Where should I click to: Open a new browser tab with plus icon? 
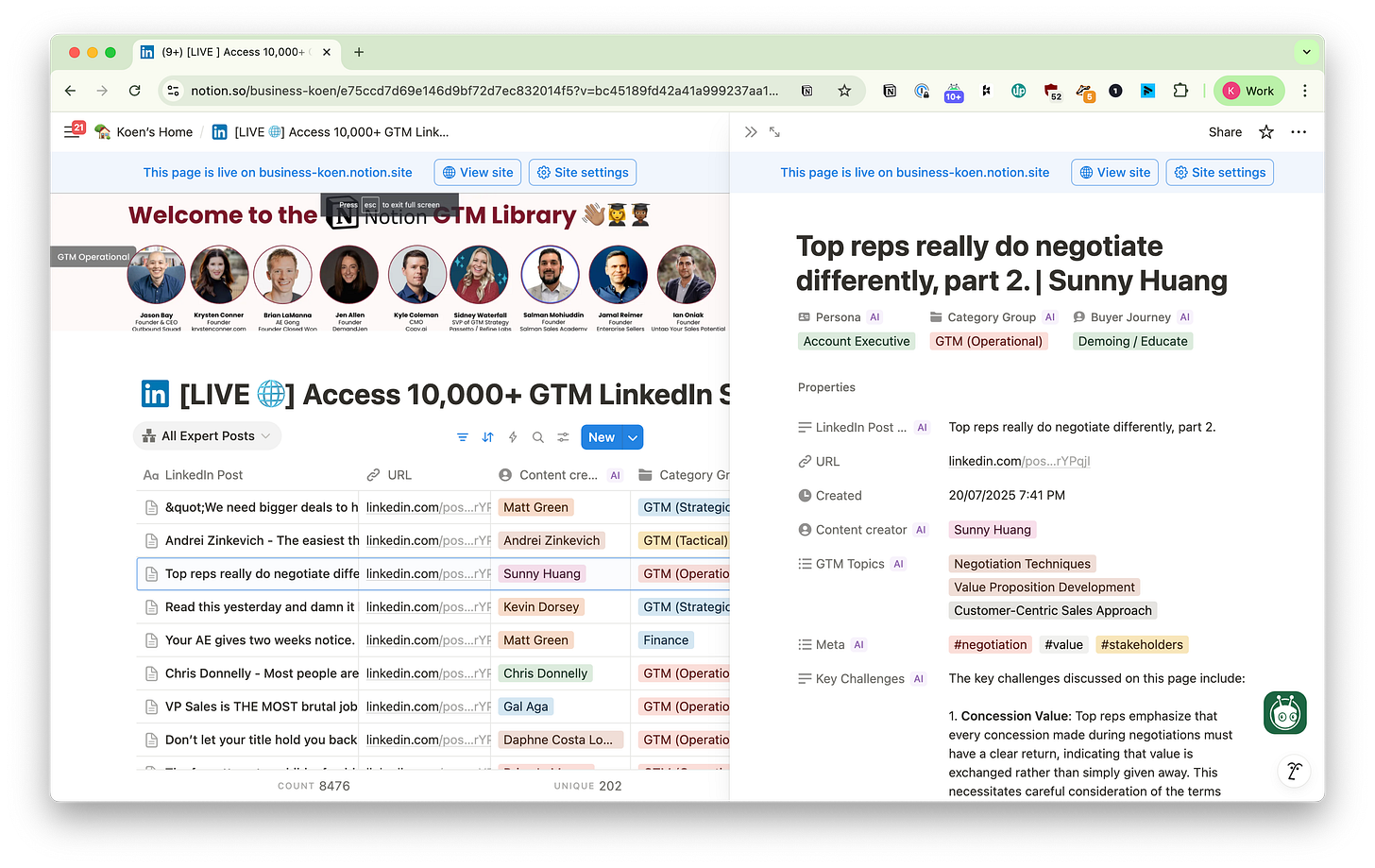click(x=359, y=52)
